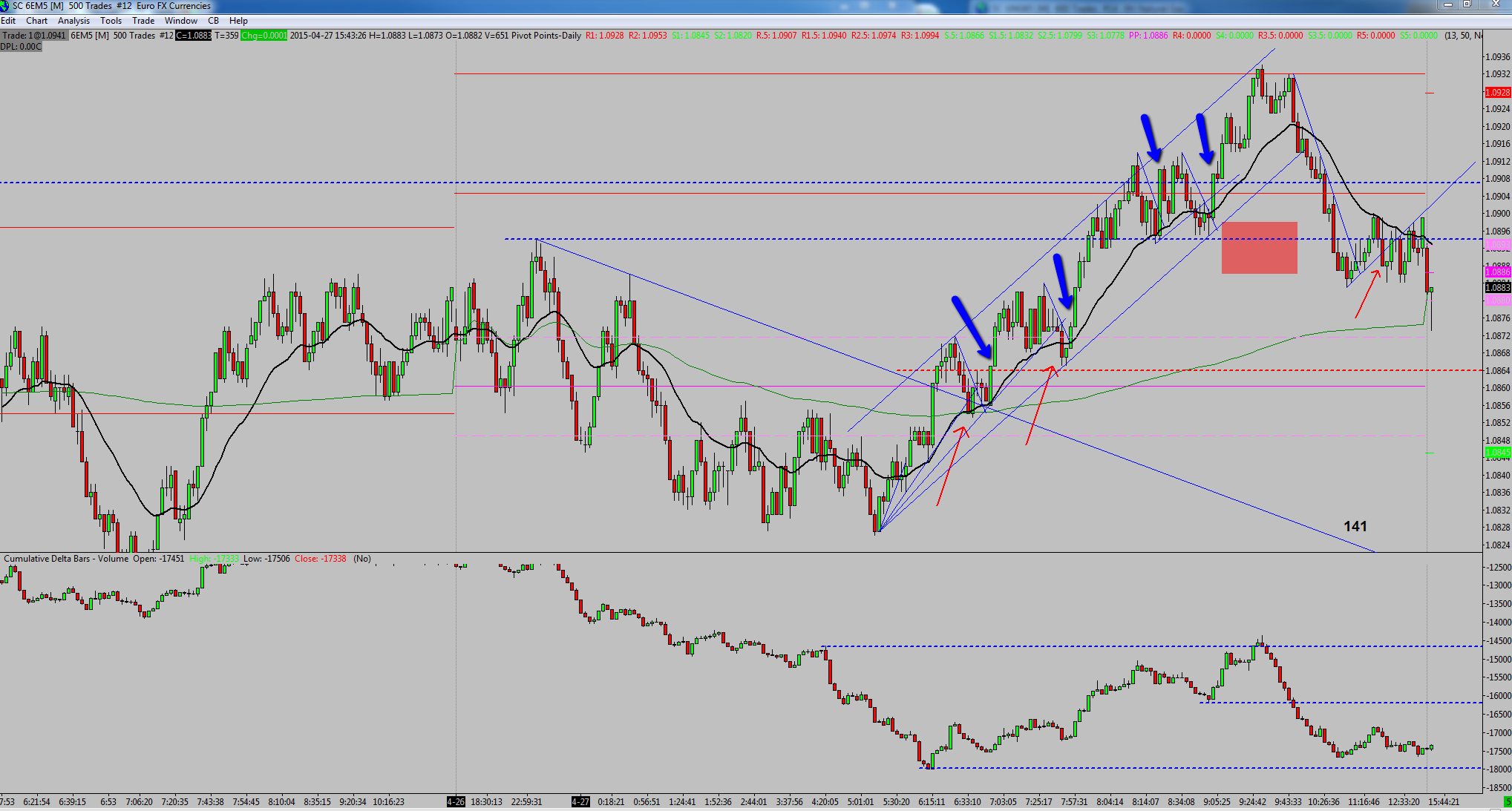
Task: Click the magenta 'PP: 1.0886' pivot value
Action: (x=1148, y=36)
